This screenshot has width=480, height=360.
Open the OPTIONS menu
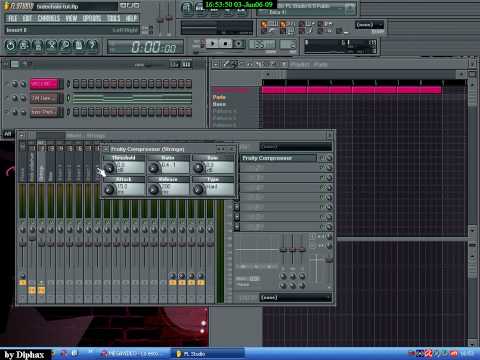point(92,18)
